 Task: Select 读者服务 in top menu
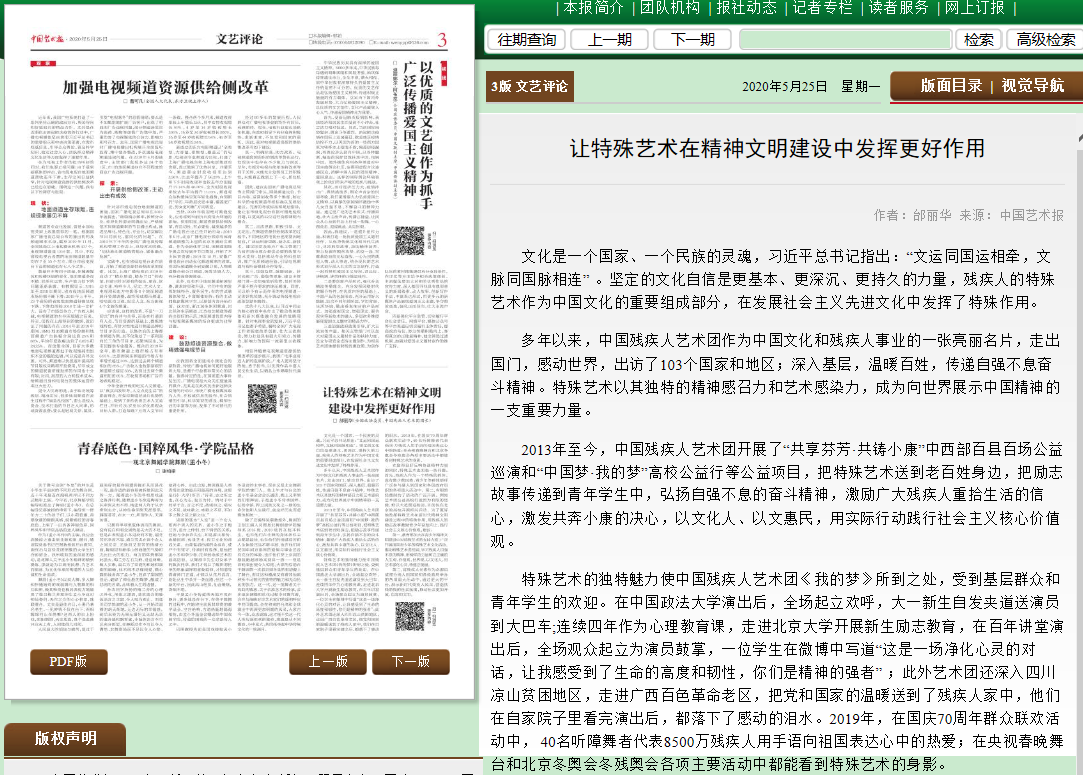tap(898, 8)
